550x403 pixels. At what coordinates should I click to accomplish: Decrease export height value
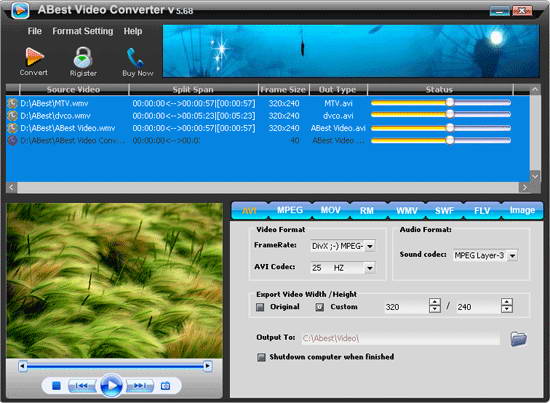(507, 309)
